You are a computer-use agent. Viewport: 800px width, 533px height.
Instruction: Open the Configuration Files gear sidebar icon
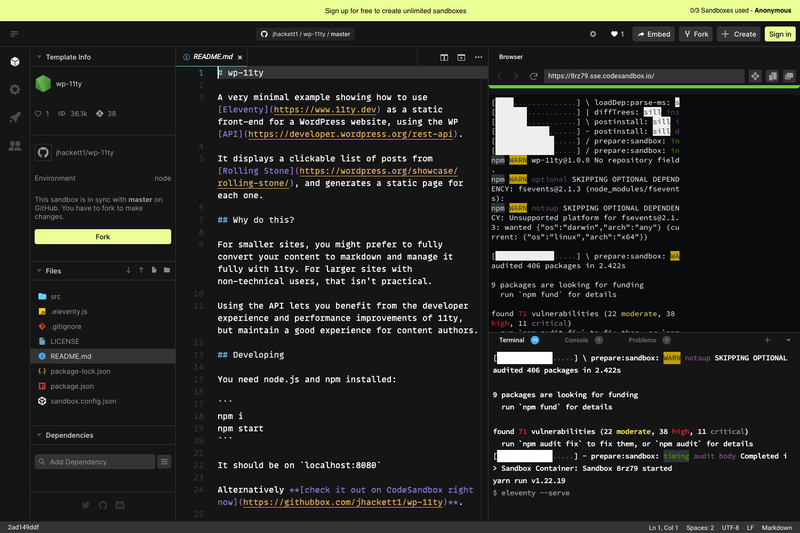pos(15,89)
